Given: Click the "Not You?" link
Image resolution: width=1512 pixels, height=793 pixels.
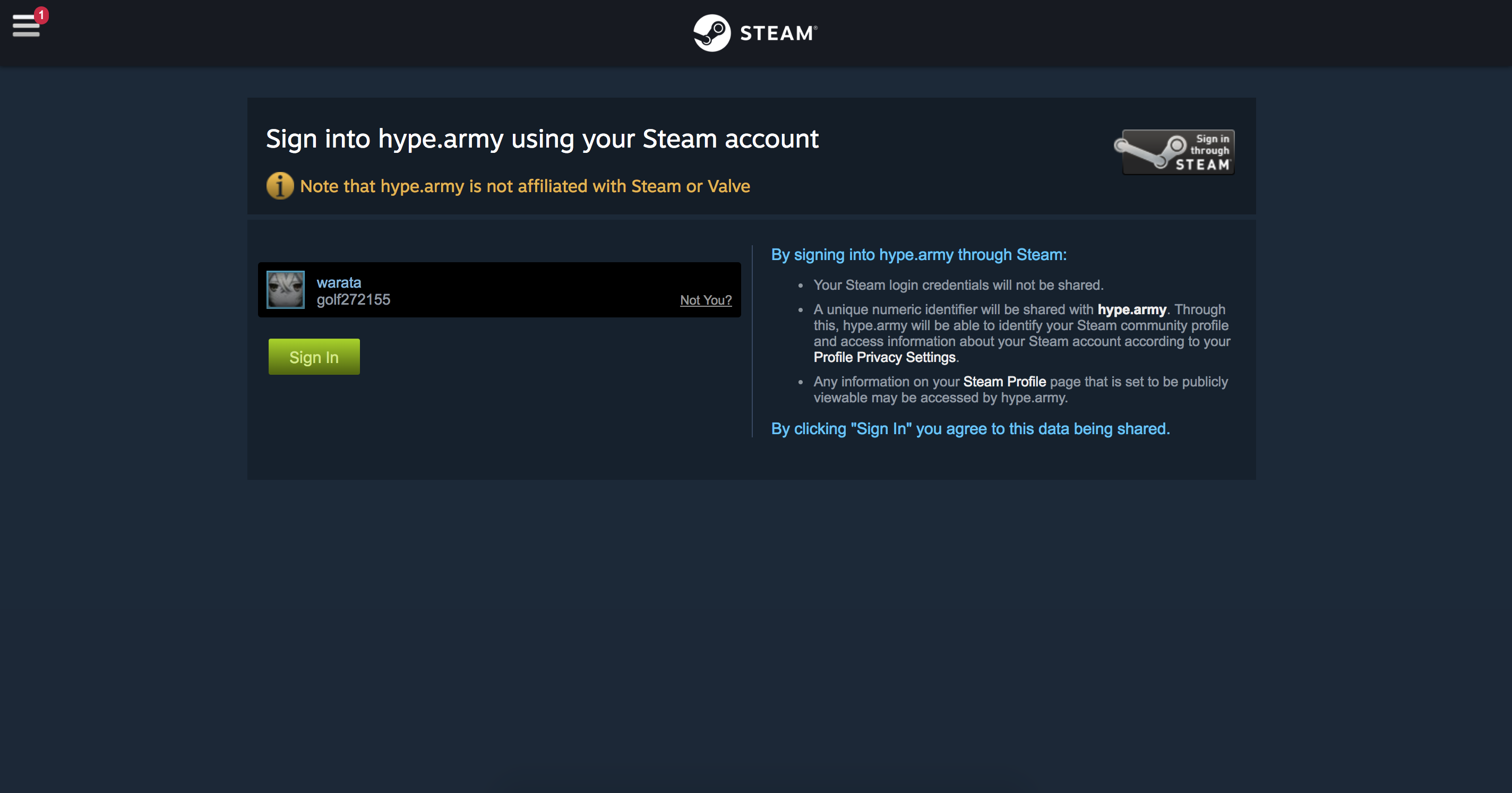Looking at the screenshot, I should point(706,300).
